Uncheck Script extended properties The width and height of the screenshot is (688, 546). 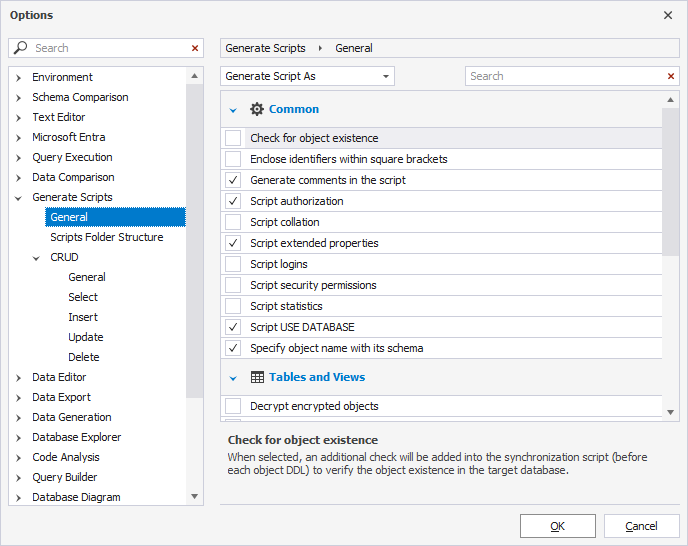click(x=233, y=243)
